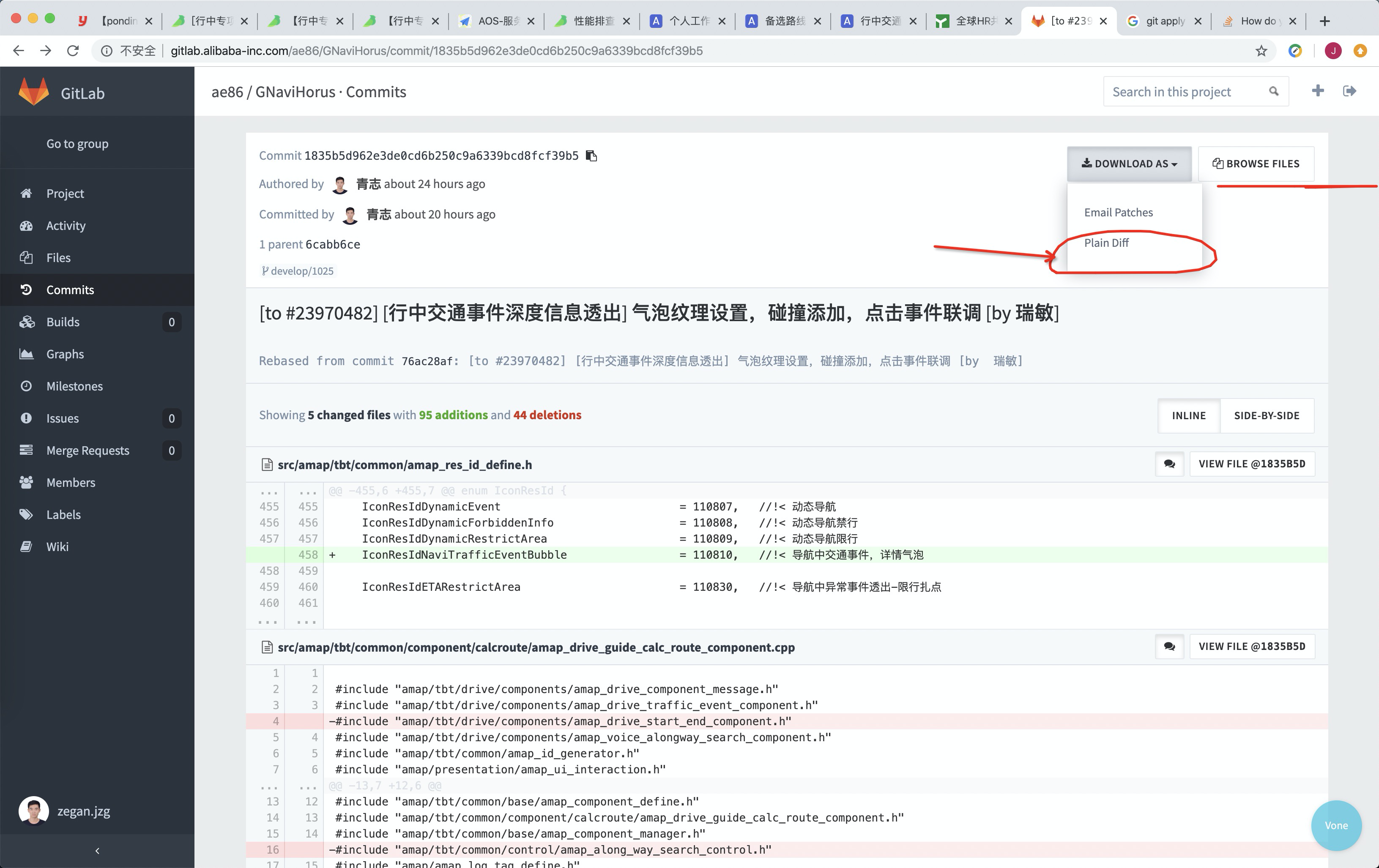Switch diff view to INLINE
The width and height of the screenshot is (1379, 868).
click(x=1189, y=416)
